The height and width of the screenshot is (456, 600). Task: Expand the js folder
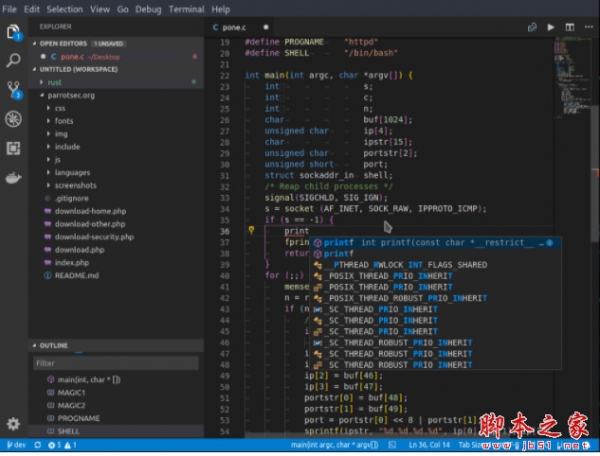pyautogui.click(x=116, y=160)
